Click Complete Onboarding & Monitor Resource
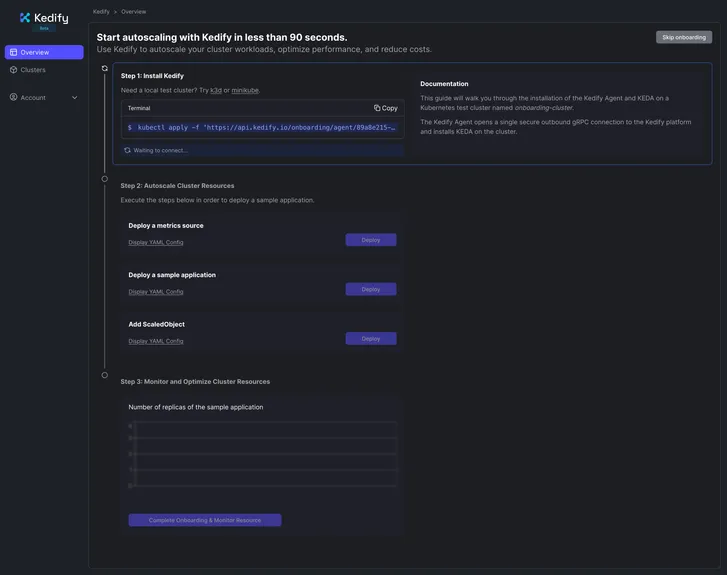This screenshot has width=727, height=575. pos(205,520)
